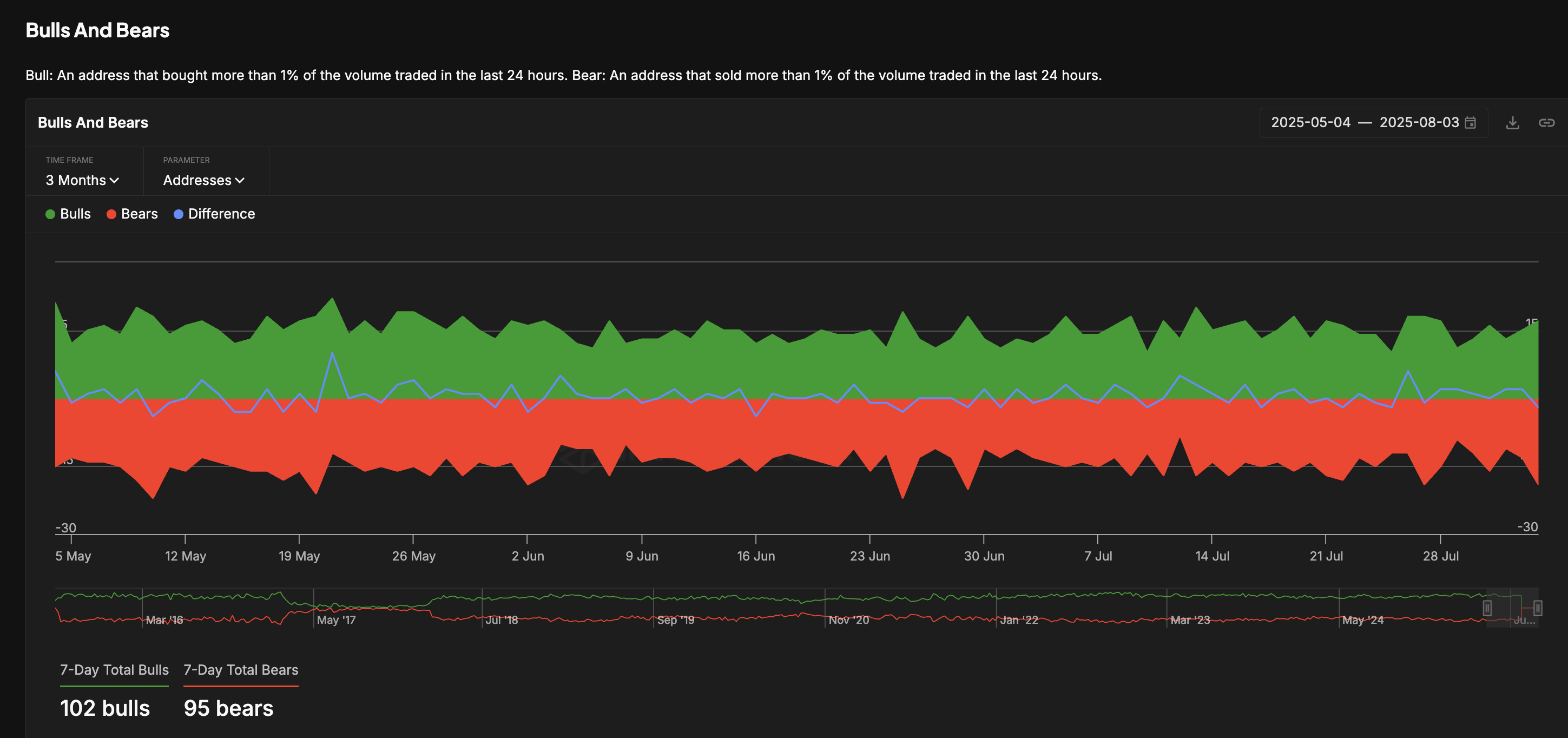
Task: Open the Addresses parameter dropdown
Action: coord(203,180)
